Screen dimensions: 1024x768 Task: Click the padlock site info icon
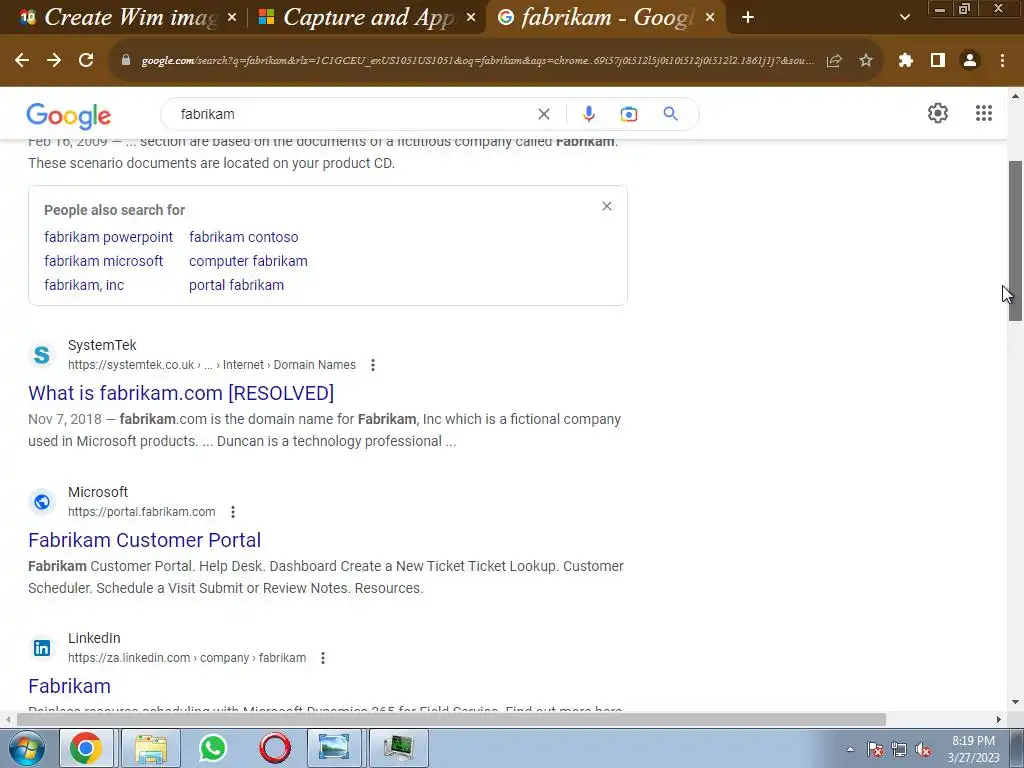point(126,60)
